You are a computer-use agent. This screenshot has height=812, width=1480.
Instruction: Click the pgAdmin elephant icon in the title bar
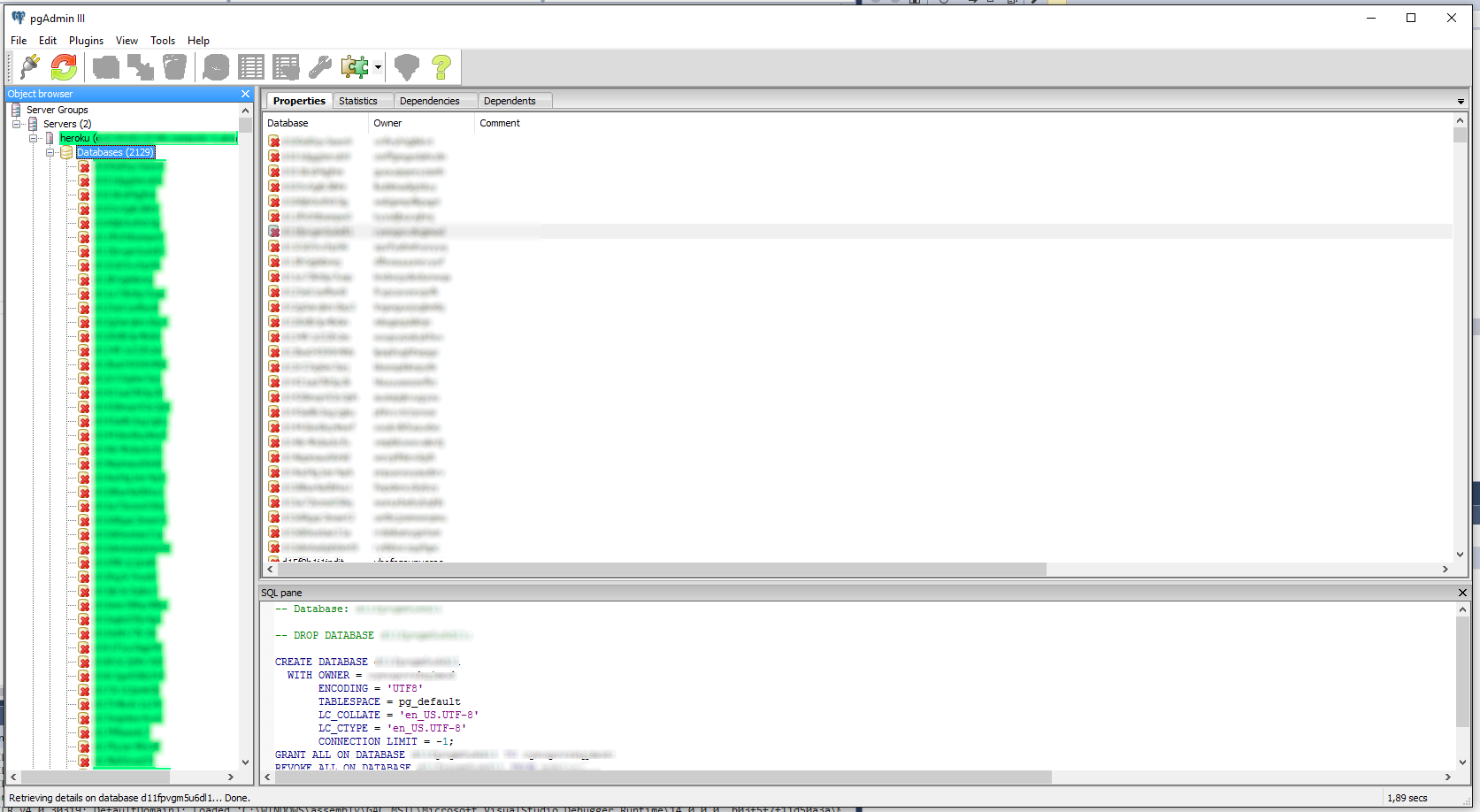(18, 18)
